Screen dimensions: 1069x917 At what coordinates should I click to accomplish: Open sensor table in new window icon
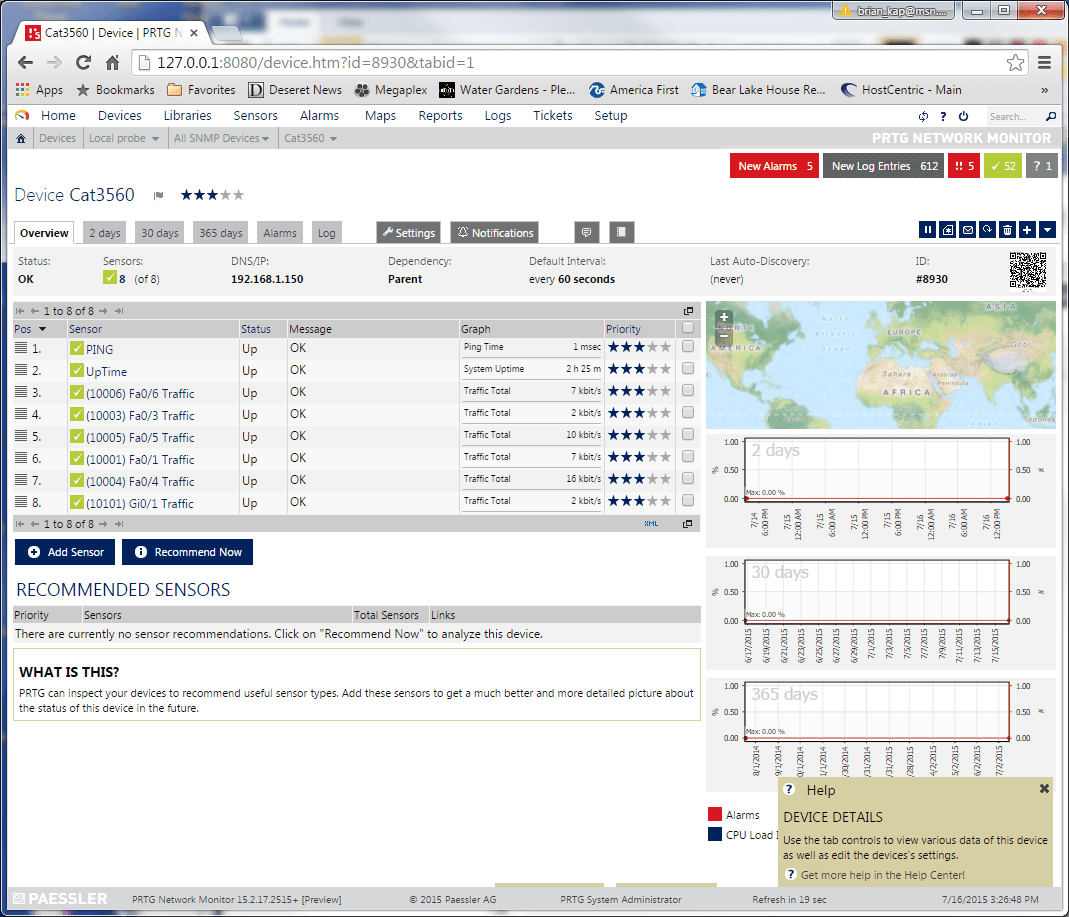click(x=688, y=311)
